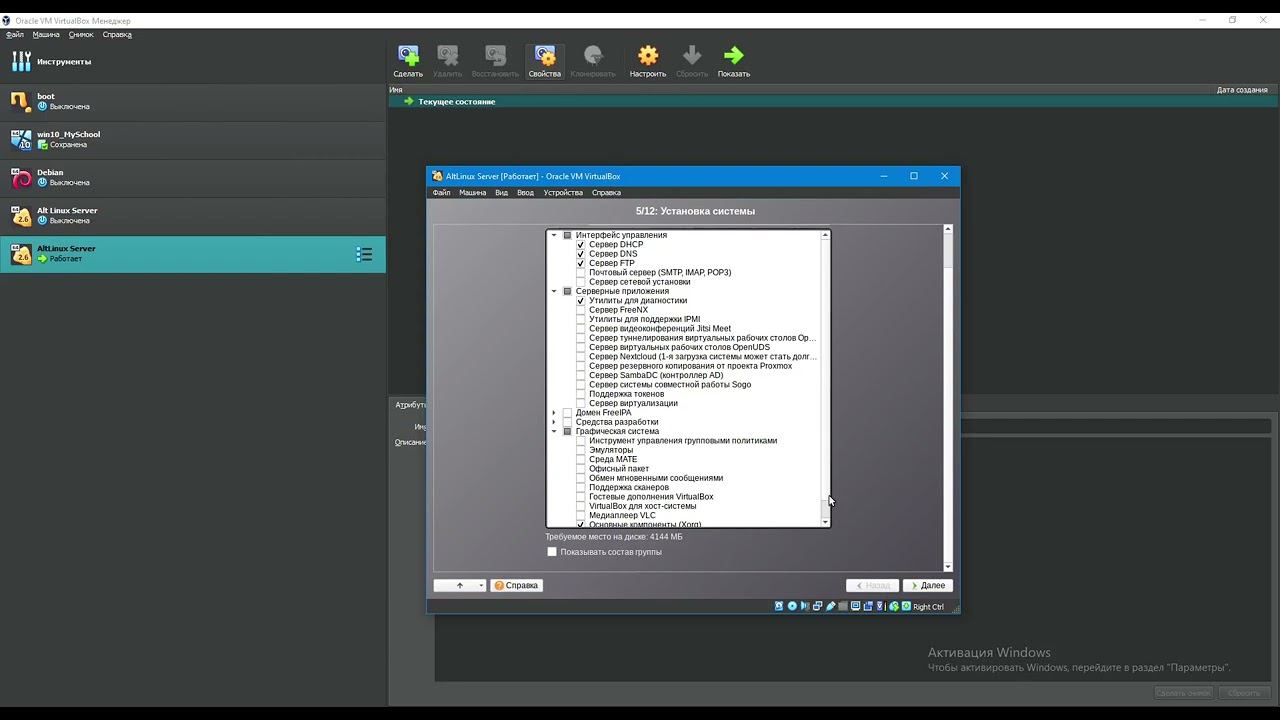Click the USB devices status icon
1280x720 pixels.
830,606
